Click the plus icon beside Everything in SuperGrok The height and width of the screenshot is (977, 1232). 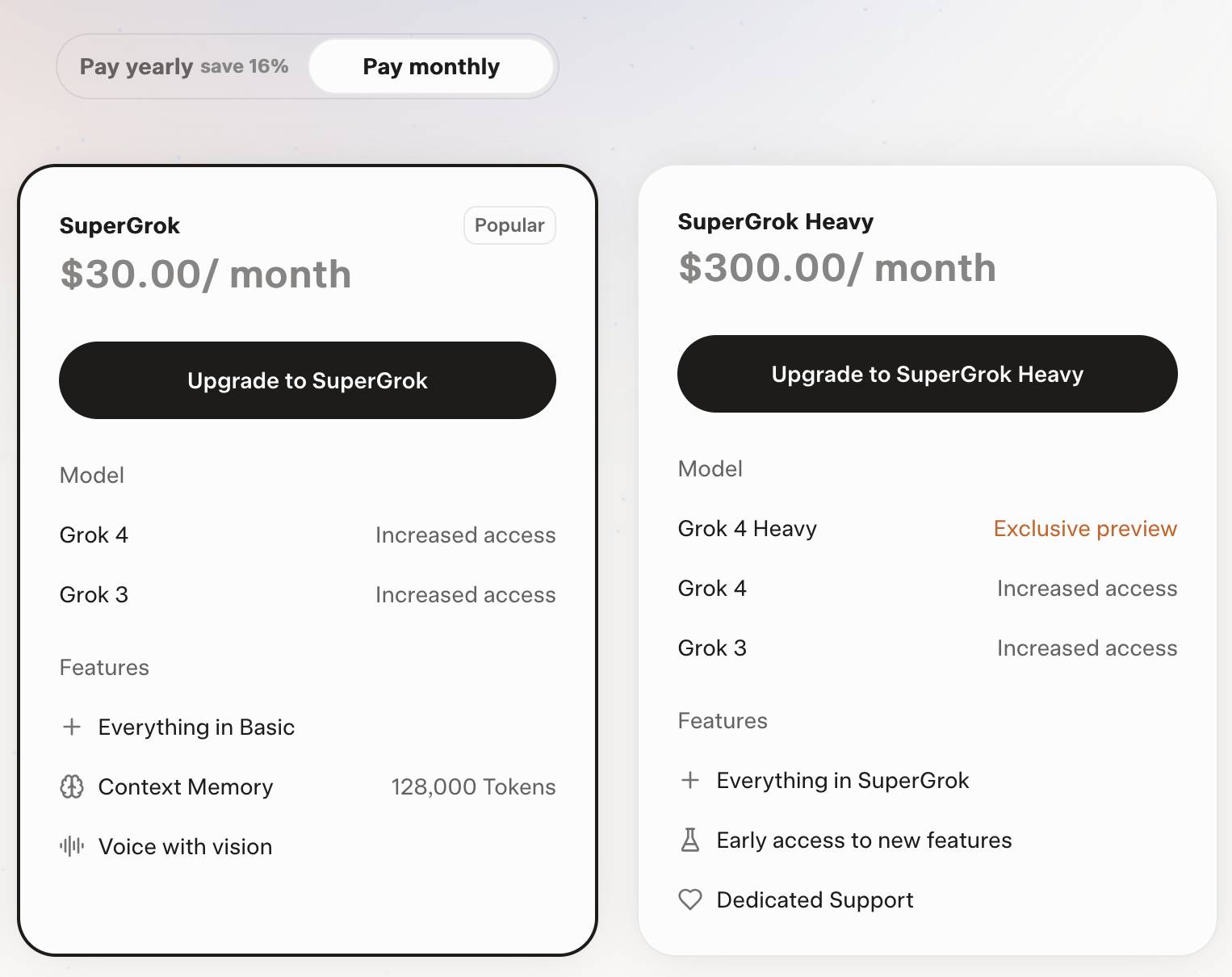[x=690, y=780]
